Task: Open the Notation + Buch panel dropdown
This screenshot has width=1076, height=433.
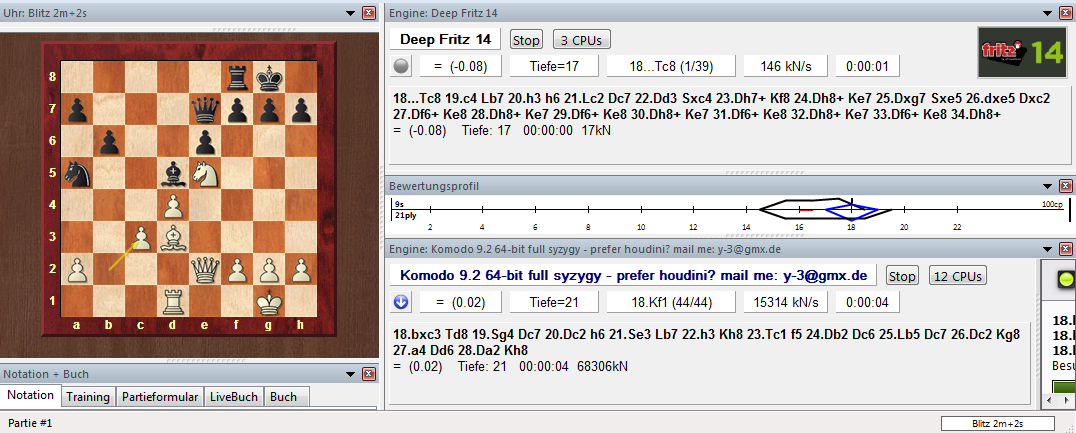Action: click(x=351, y=374)
